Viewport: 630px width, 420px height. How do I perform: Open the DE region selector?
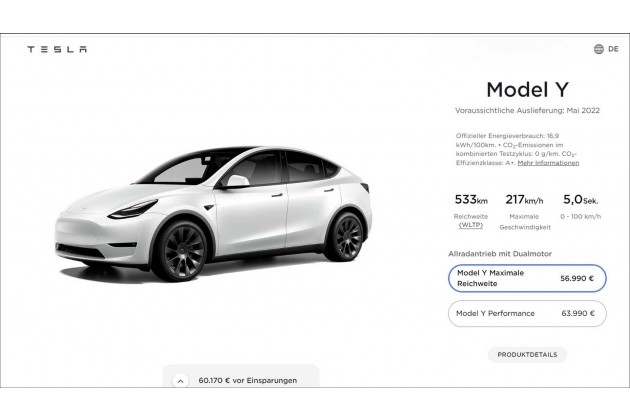[613, 49]
